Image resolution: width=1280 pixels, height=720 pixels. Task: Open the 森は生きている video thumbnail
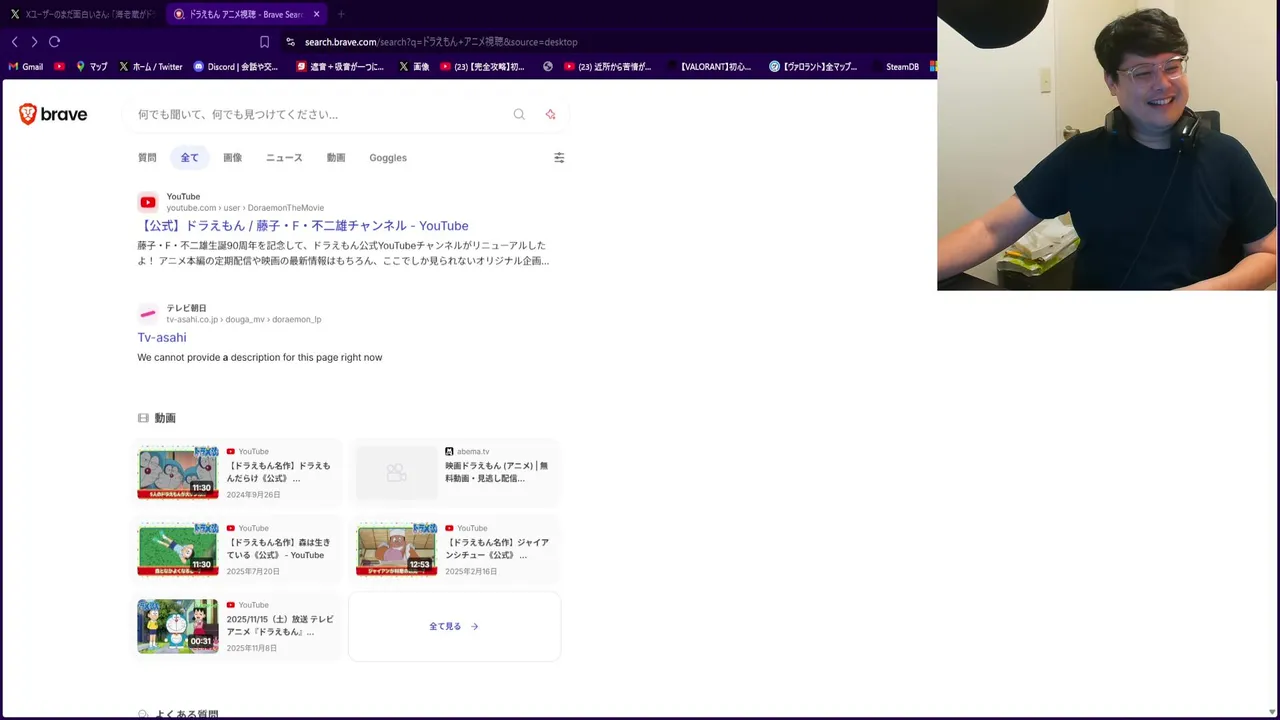[178, 549]
